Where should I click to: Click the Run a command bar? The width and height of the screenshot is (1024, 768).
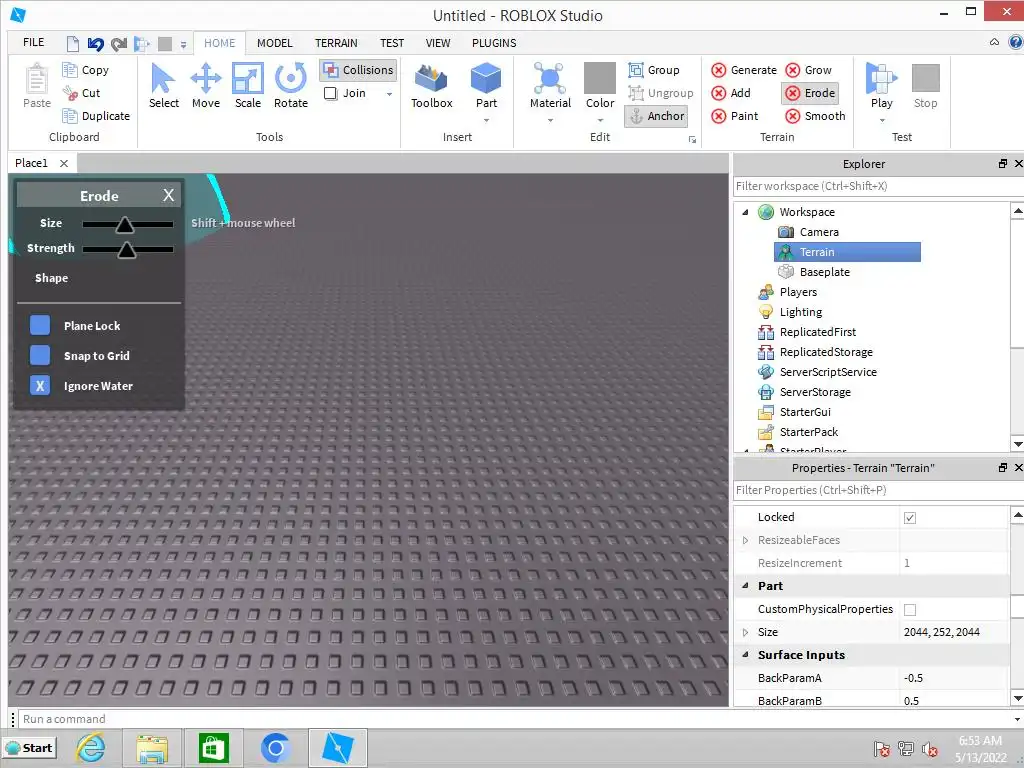pos(519,719)
